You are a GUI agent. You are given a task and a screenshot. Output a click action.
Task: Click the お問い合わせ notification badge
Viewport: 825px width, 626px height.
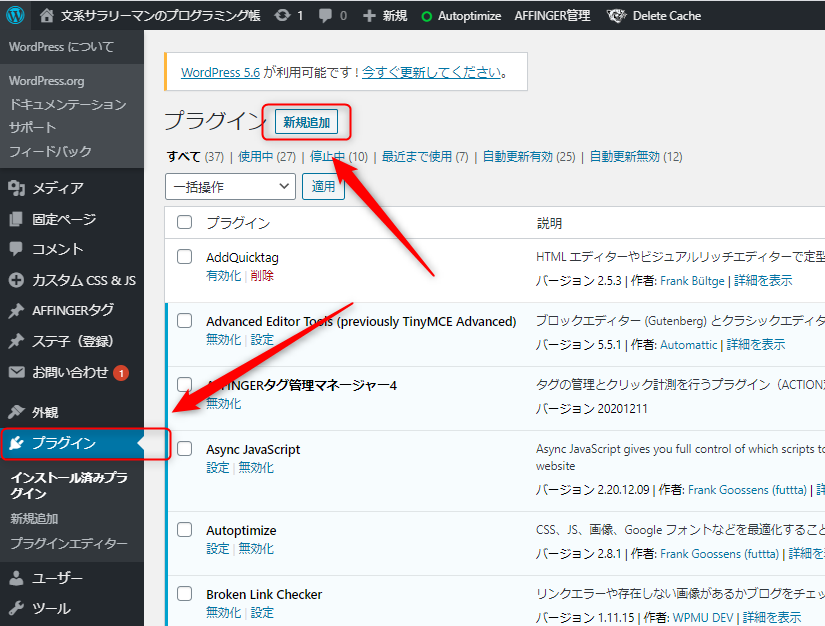[x=121, y=373]
